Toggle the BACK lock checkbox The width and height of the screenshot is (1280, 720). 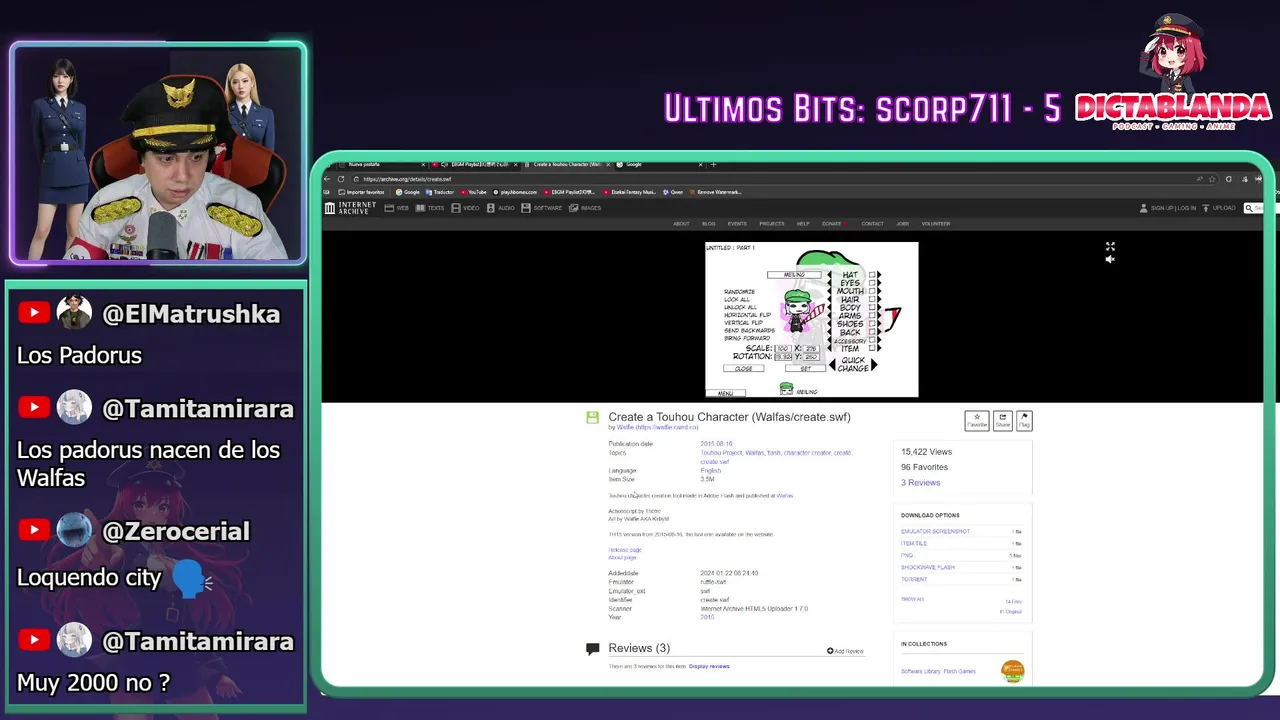(872, 331)
